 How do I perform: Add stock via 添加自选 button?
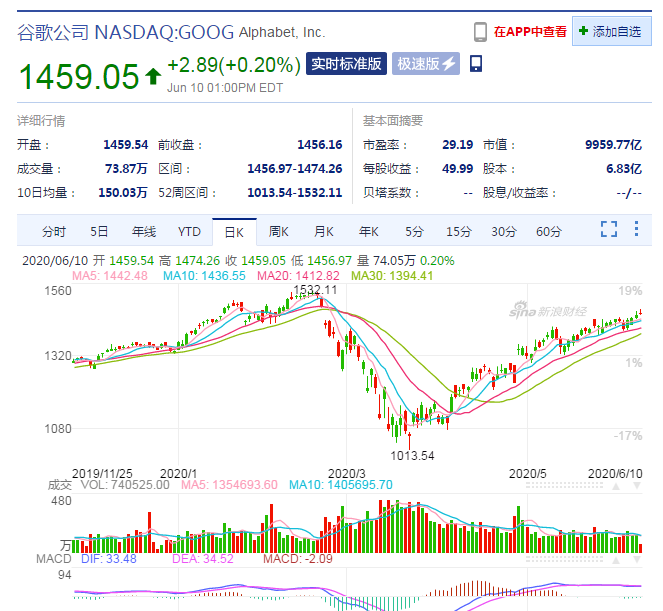(611, 31)
